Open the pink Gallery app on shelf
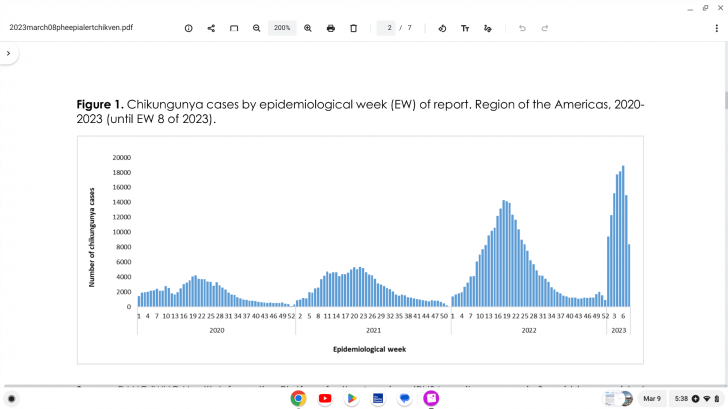 [431, 398]
